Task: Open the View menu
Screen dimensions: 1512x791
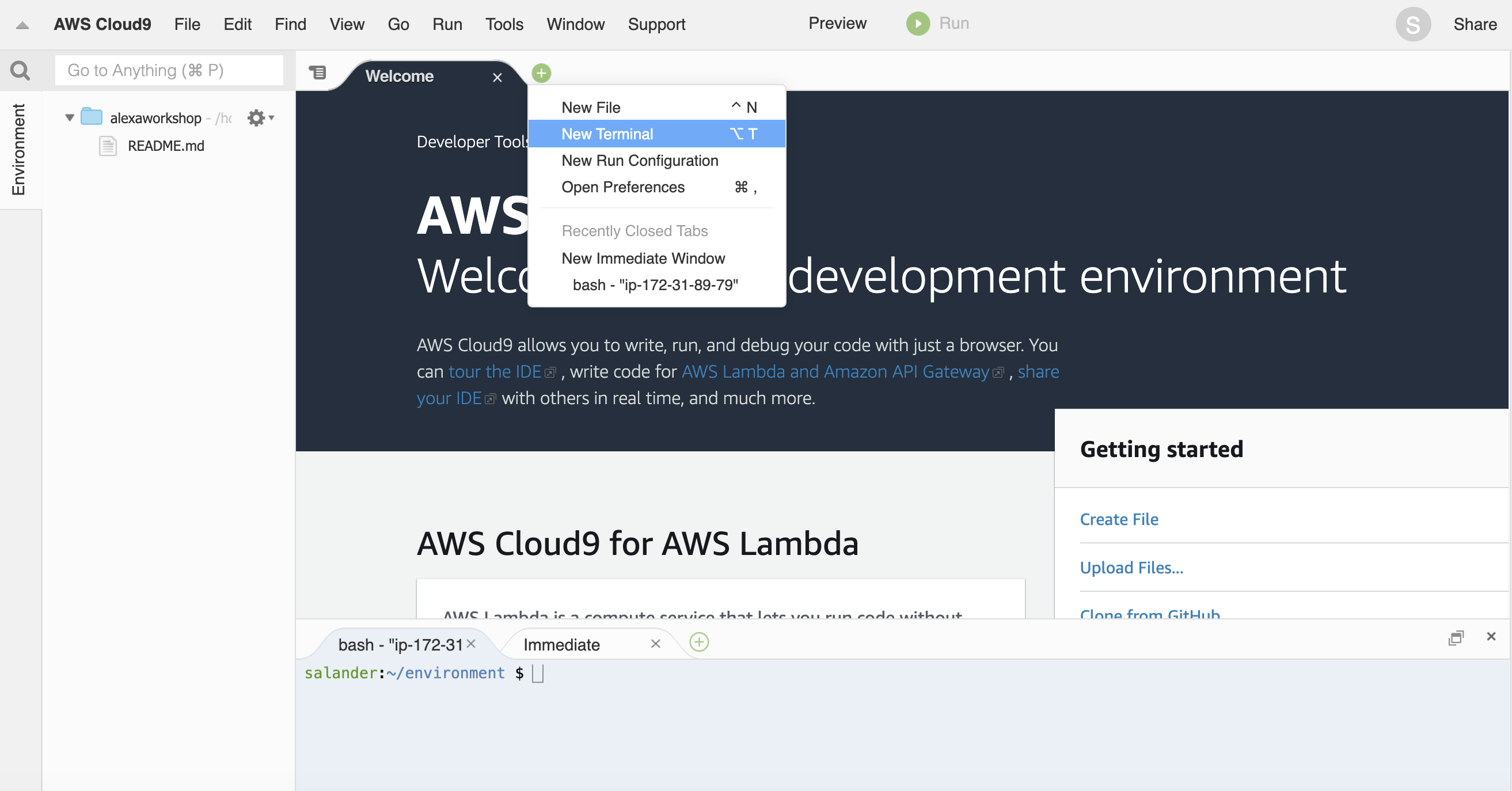Action: [347, 24]
